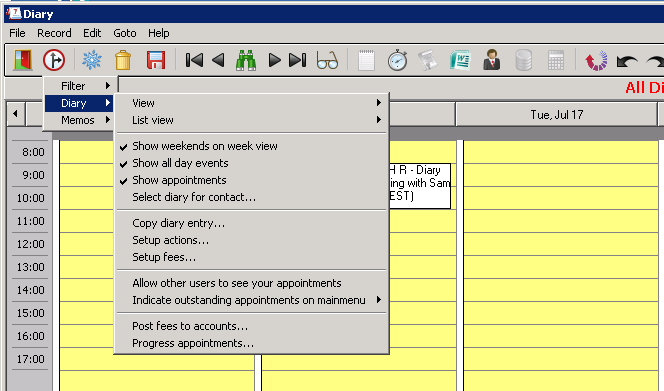Go to the first record arrow icon

coord(194,60)
